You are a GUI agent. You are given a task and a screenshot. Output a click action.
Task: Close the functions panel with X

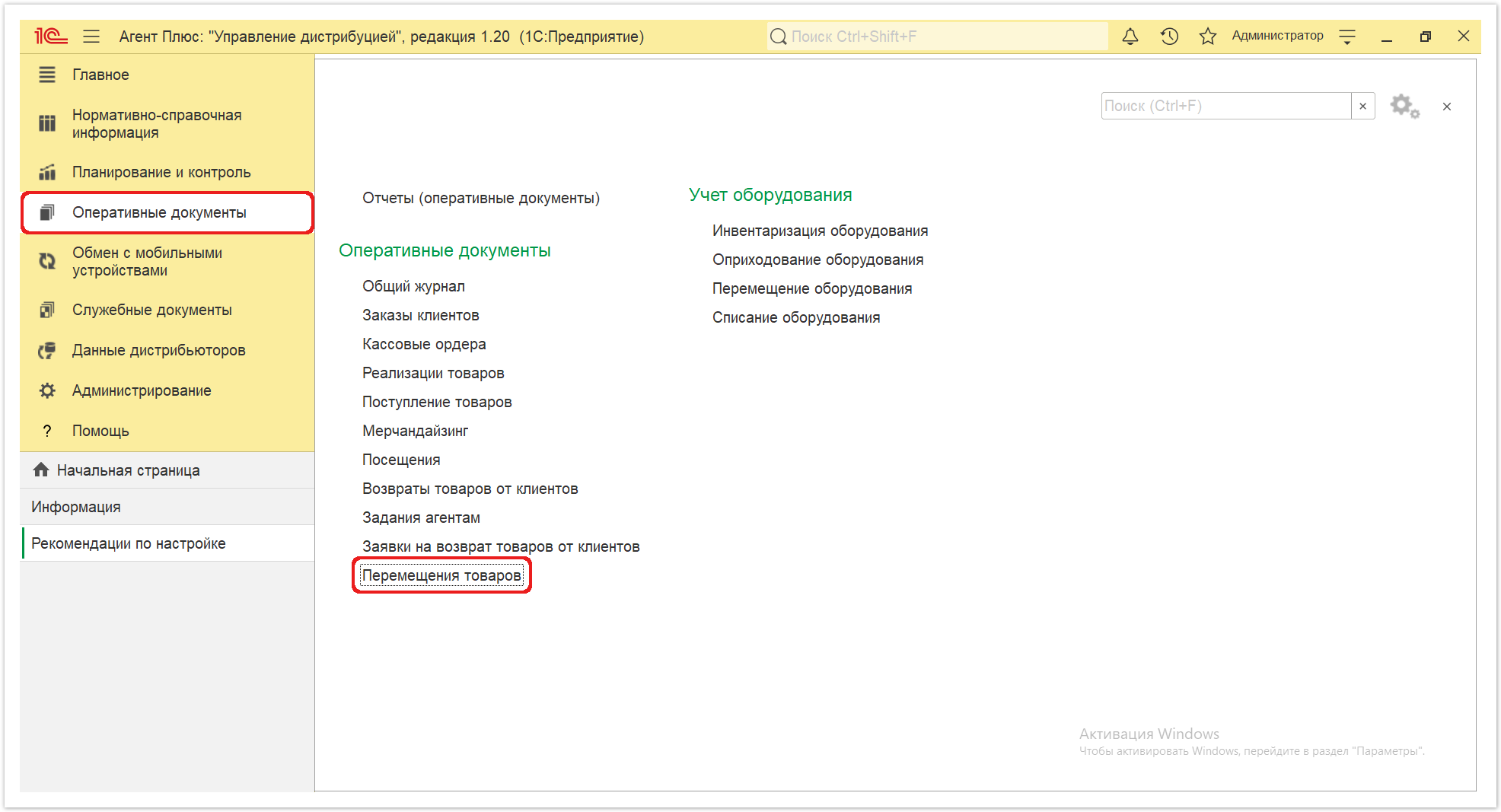1447,107
